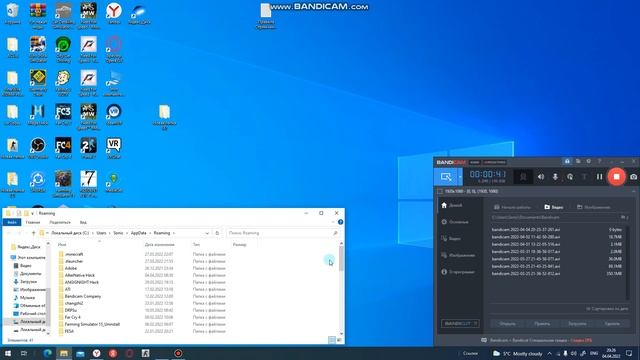Click the Roaming search input field

coord(283,233)
